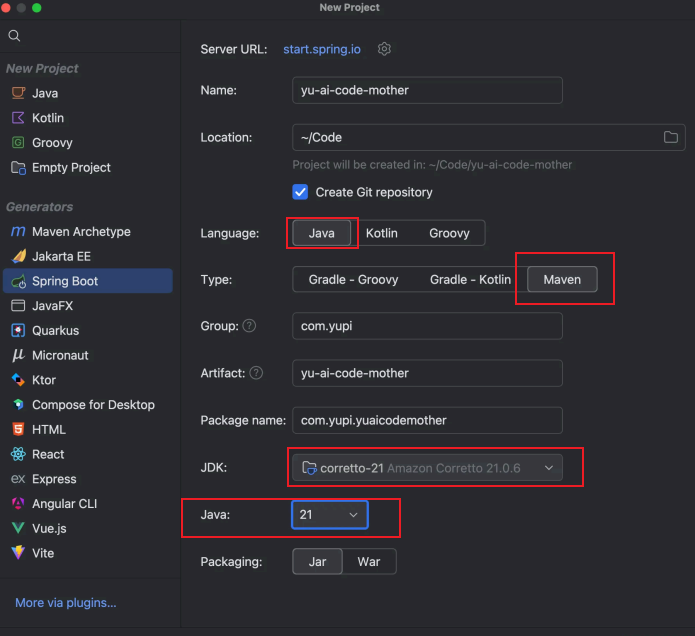Click the search magnifier icon in sidebar
Screen dimensions: 695x636
(14, 35)
